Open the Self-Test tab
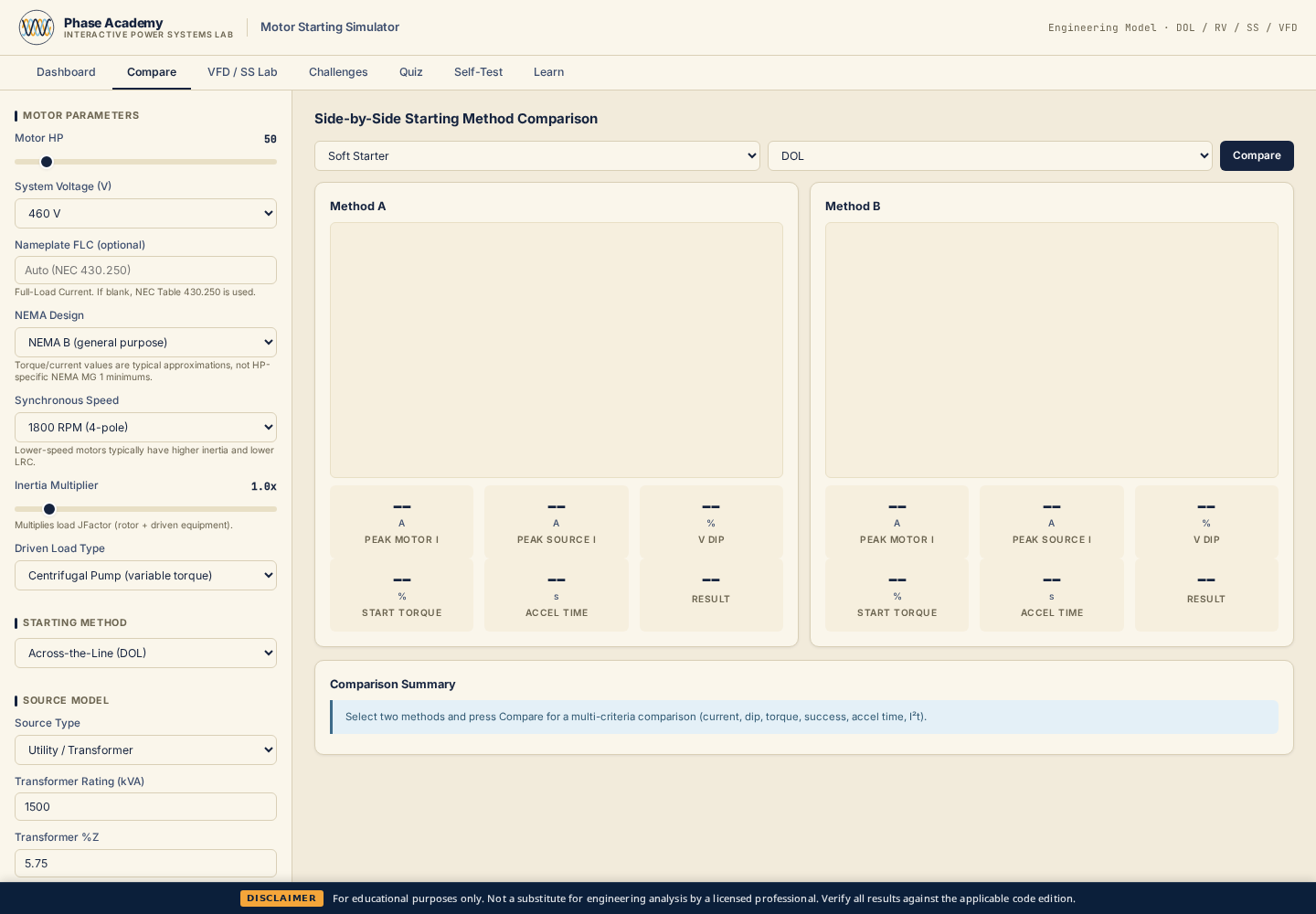Image resolution: width=1316 pixels, height=914 pixels. [x=478, y=72]
